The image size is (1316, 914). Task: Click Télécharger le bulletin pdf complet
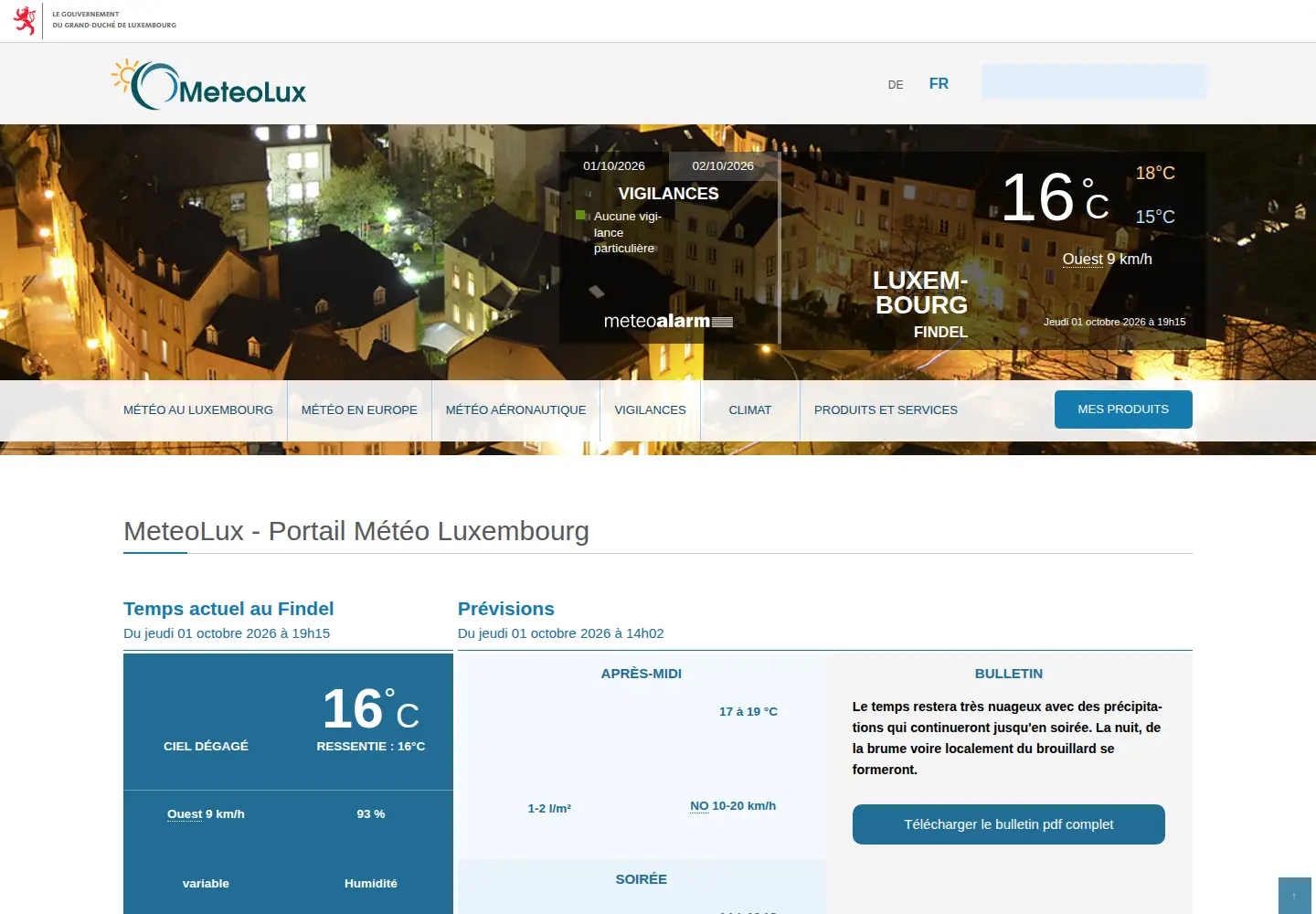click(x=1009, y=824)
